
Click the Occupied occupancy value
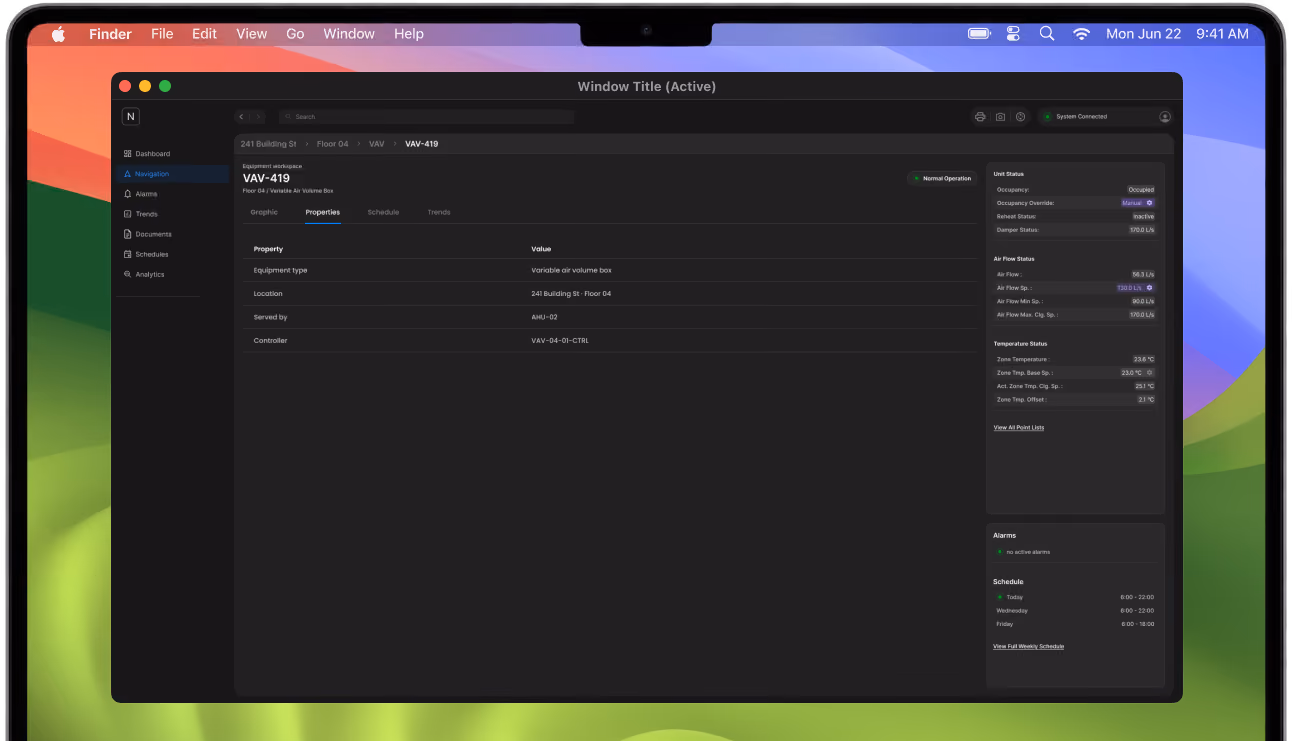1141,190
